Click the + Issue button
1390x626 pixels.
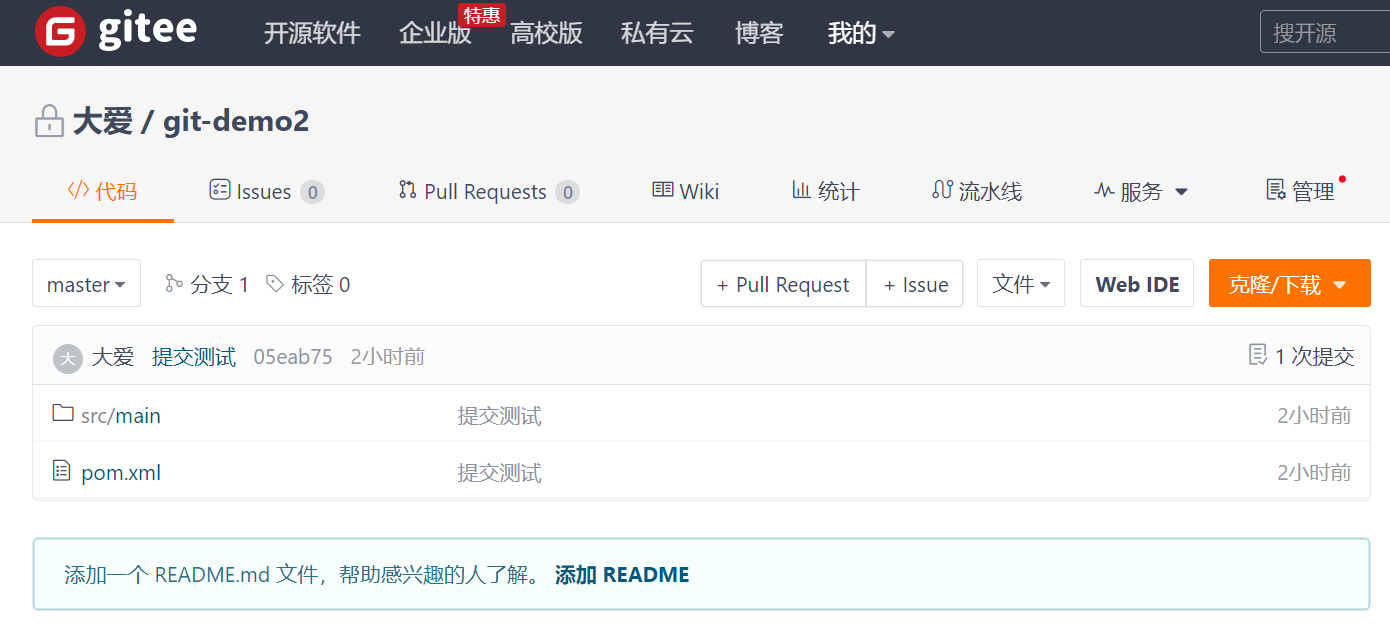pos(915,284)
